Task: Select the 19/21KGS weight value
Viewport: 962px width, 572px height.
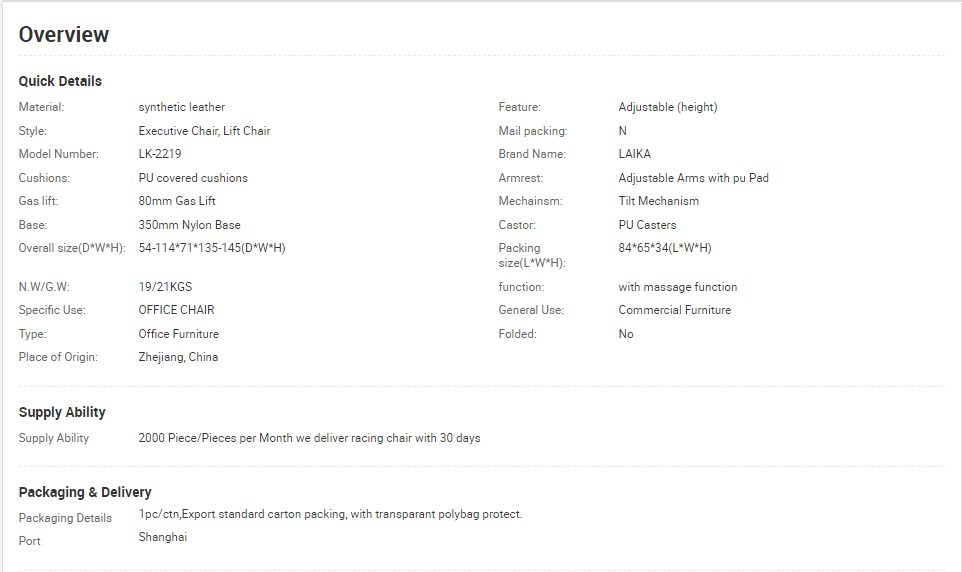Action: click(x=165, y=287)
